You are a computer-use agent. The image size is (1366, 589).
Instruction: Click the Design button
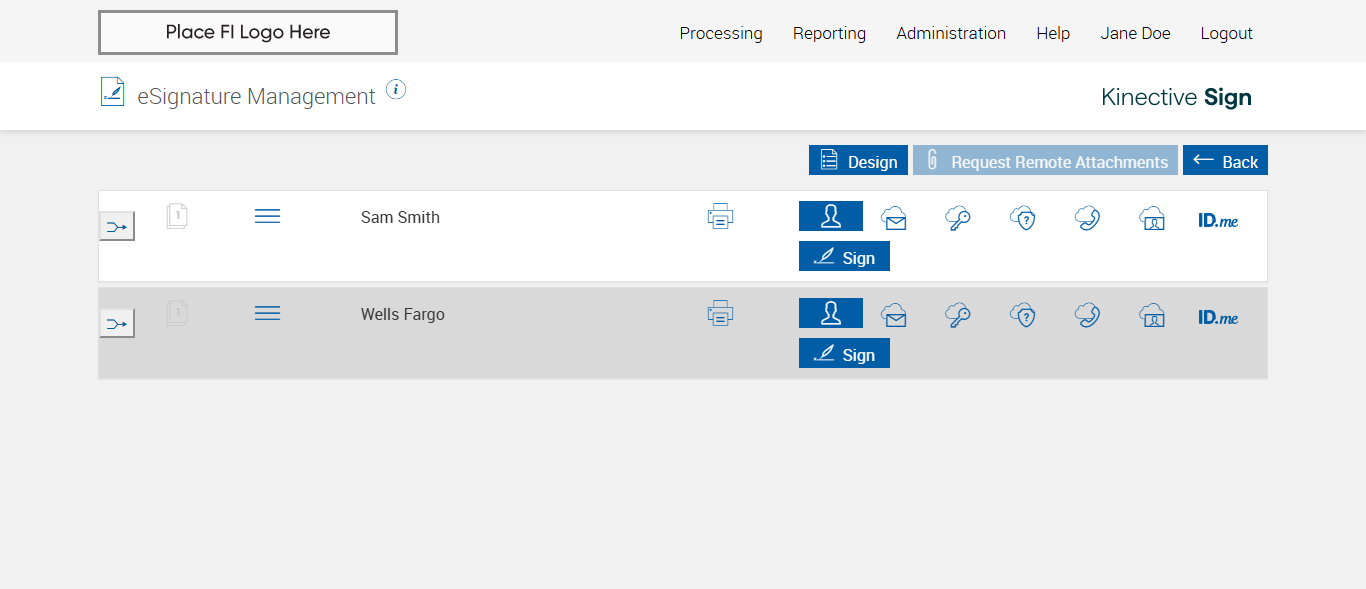(858, 161)
